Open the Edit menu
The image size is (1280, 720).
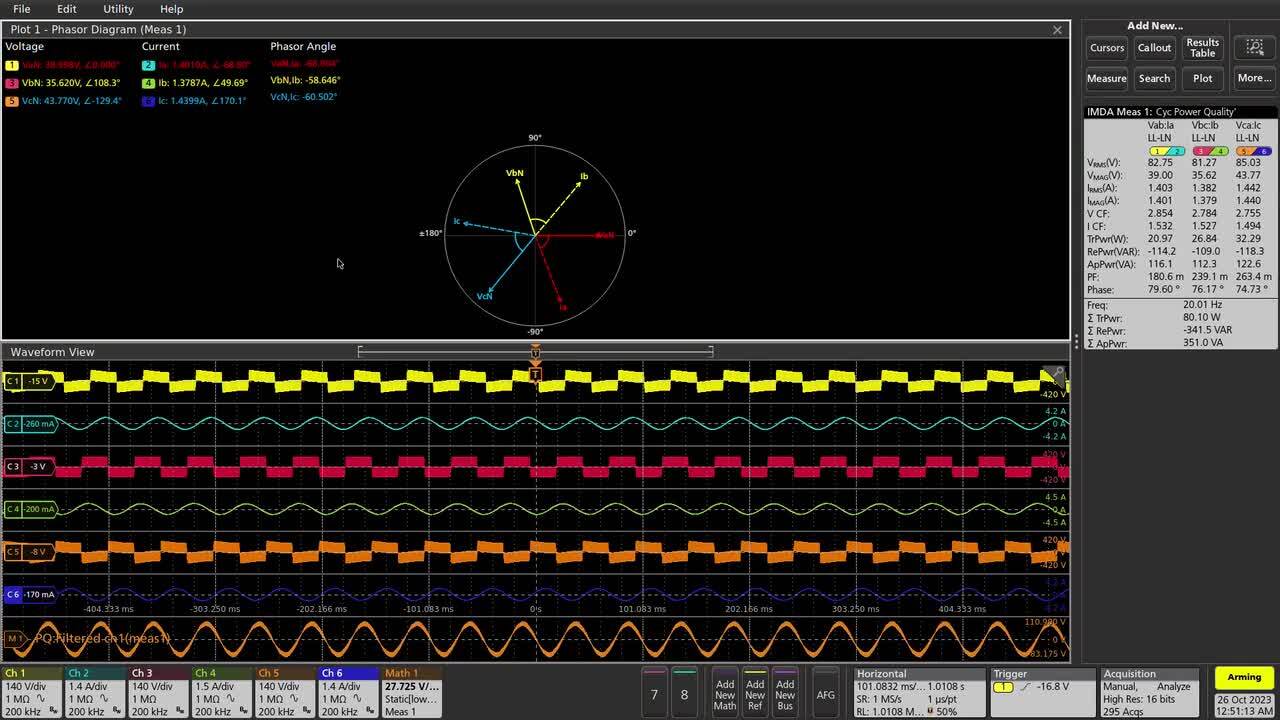point(66,9)
